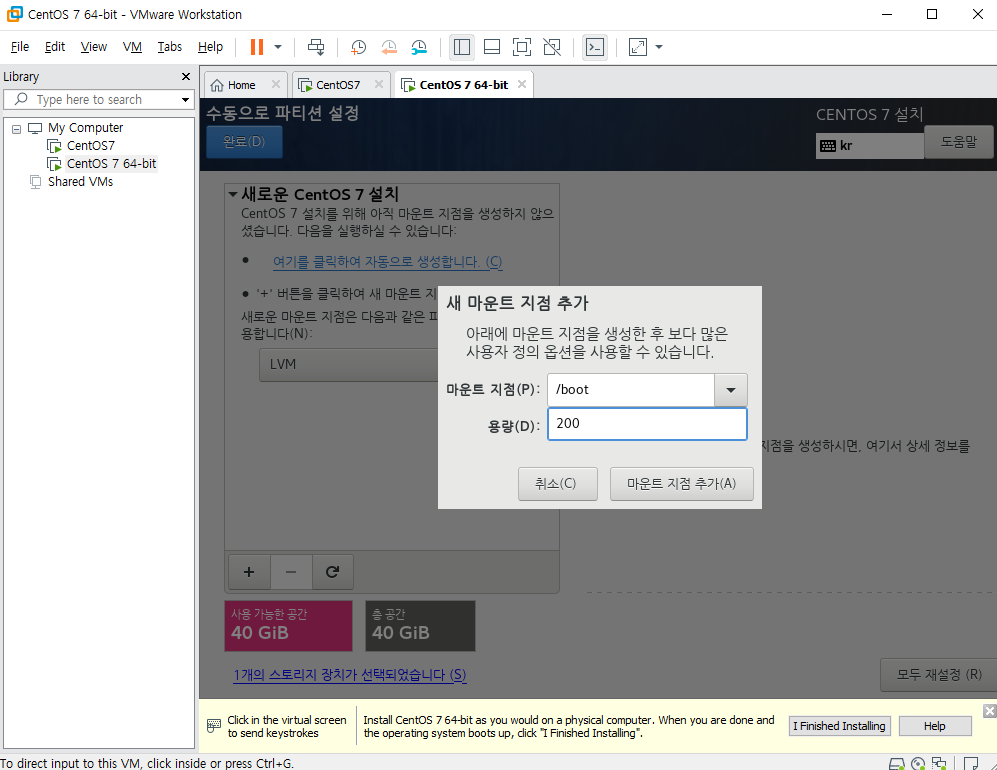The height and width of the screenshot is (770, 997).
Task: Open the VM menu
Action: click(x=132, y=47)
